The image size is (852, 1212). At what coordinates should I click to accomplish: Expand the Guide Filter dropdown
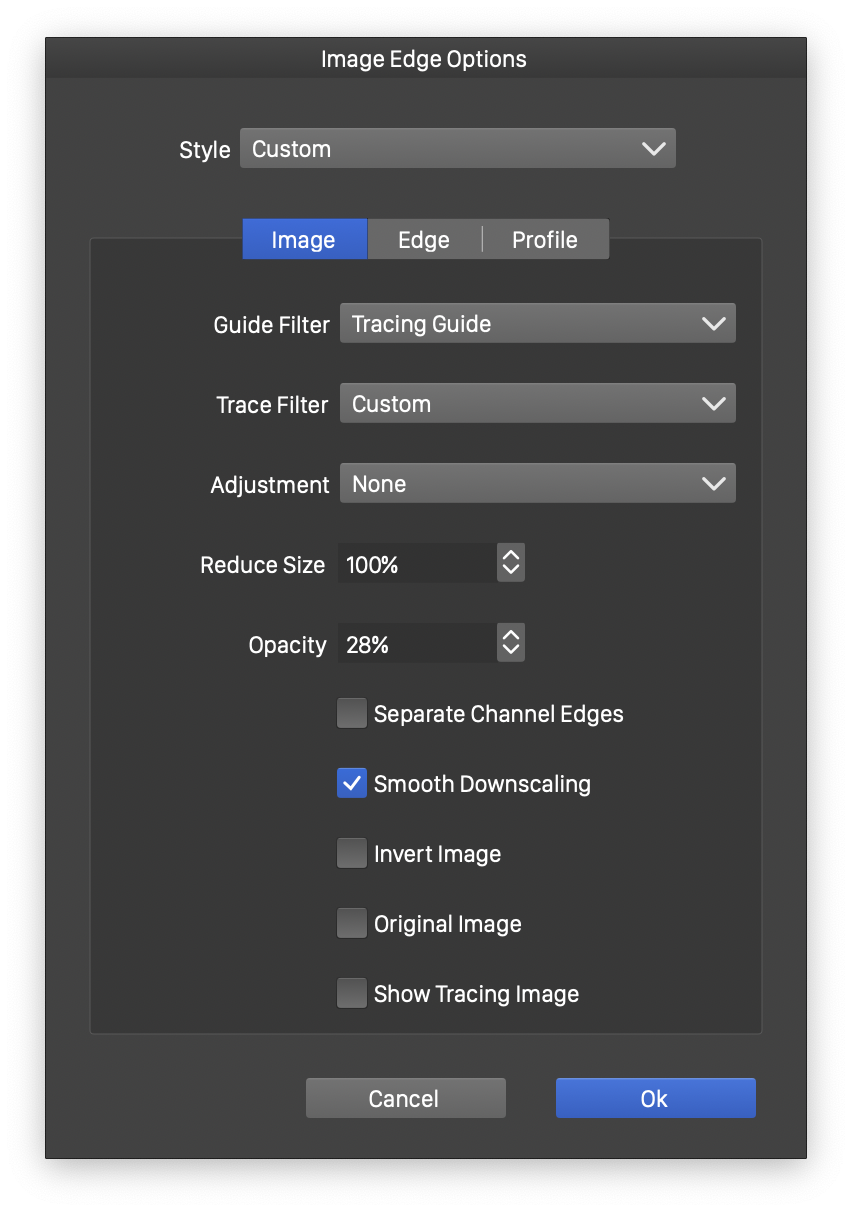[x=537, y=324]
